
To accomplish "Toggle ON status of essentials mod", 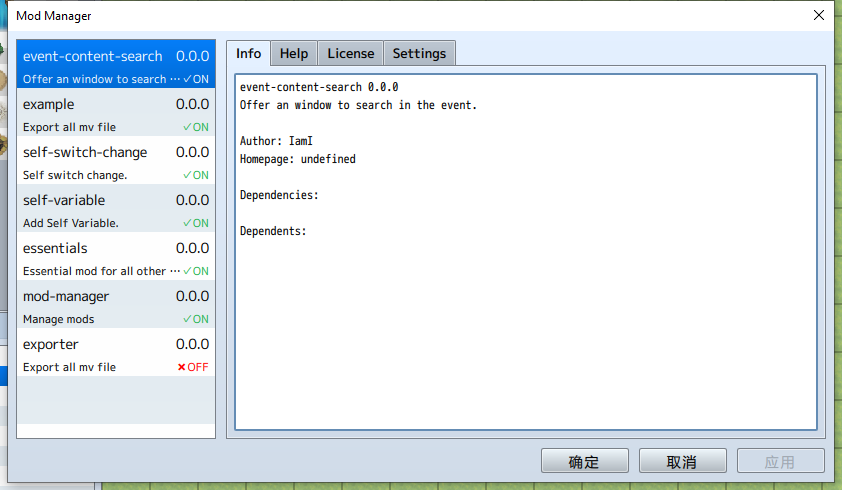I will pyautogui.click(x=196, y=271).
